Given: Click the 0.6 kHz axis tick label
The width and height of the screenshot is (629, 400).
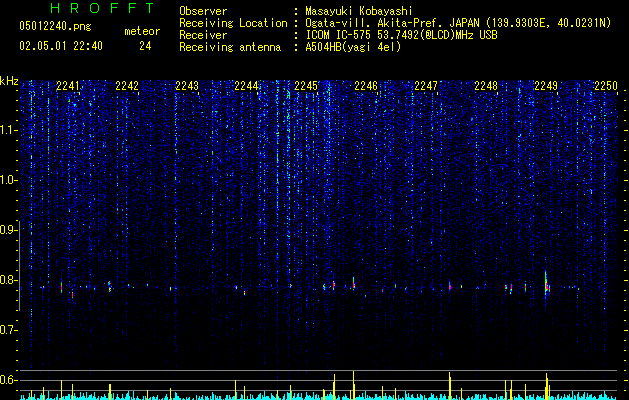Looking at the screenshot, I should 8,380.
